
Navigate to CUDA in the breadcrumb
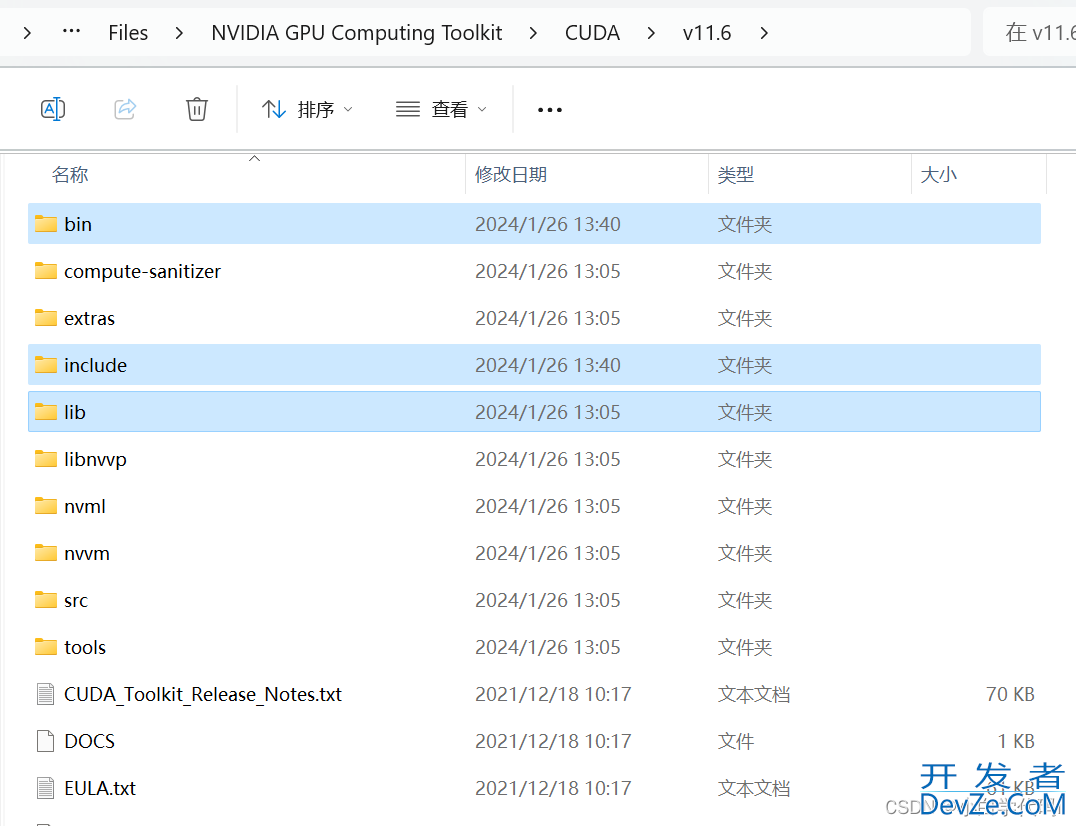[592, 33]
